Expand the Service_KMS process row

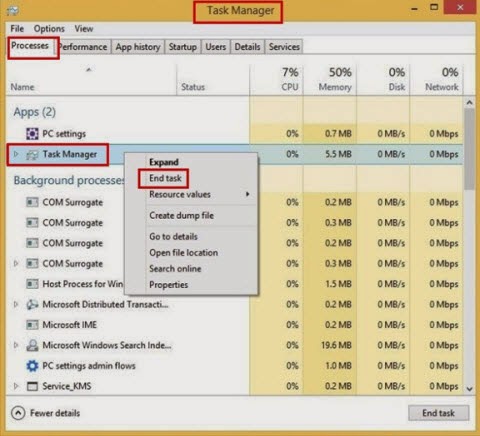(x=16, y=386)
